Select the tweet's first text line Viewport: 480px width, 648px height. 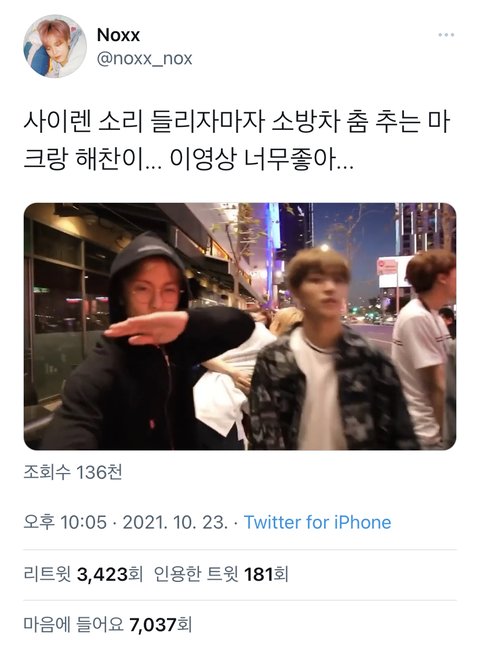pos(236,123)
